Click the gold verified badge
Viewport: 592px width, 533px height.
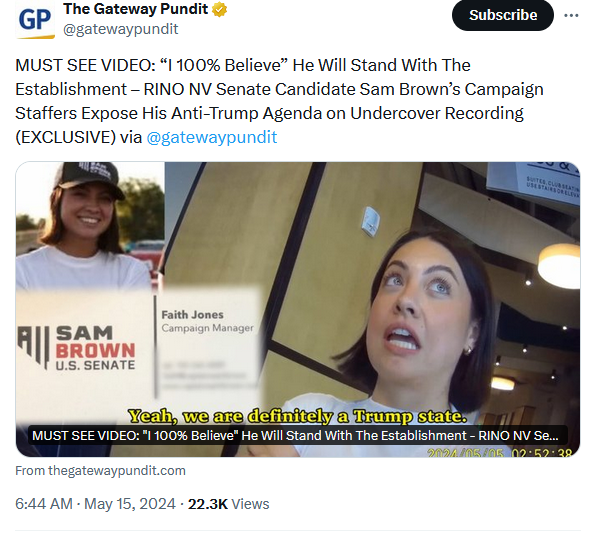coord(220,9)
